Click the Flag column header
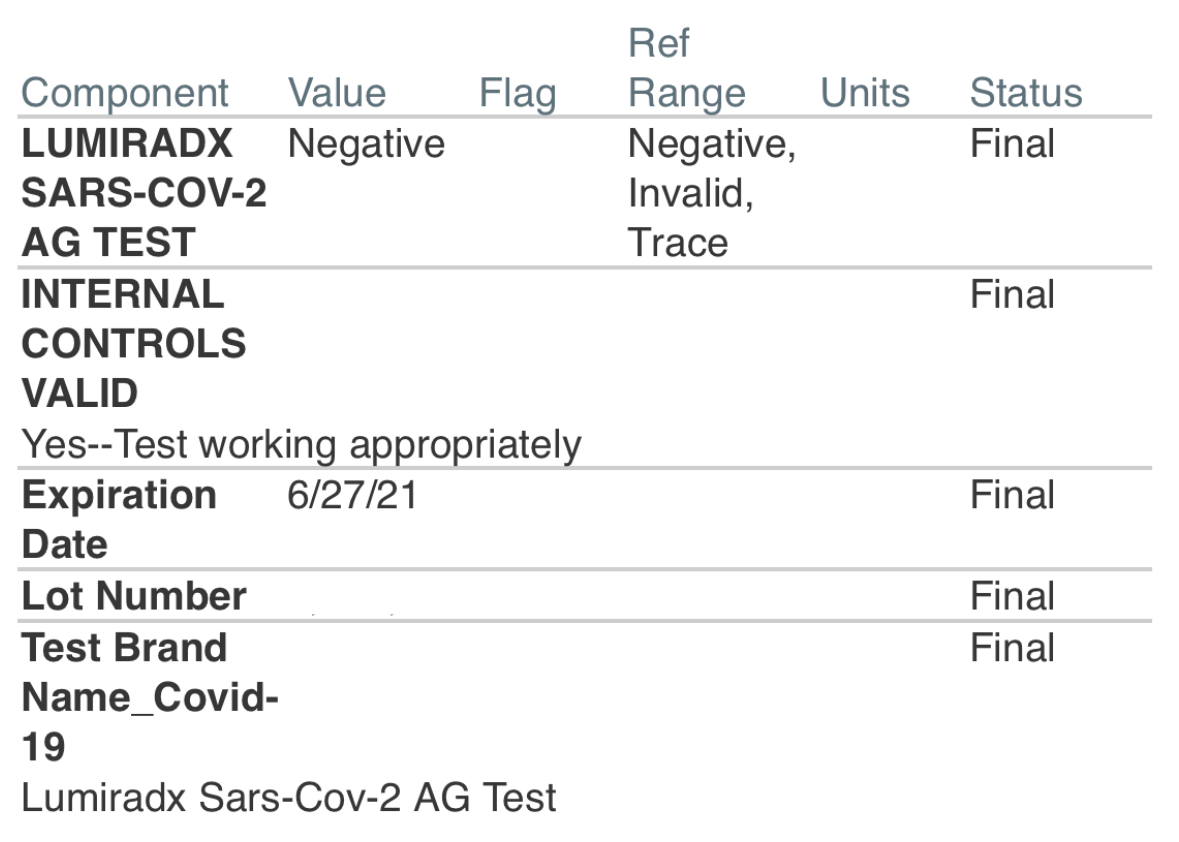 pyautogui.click(x=517, y=93)
